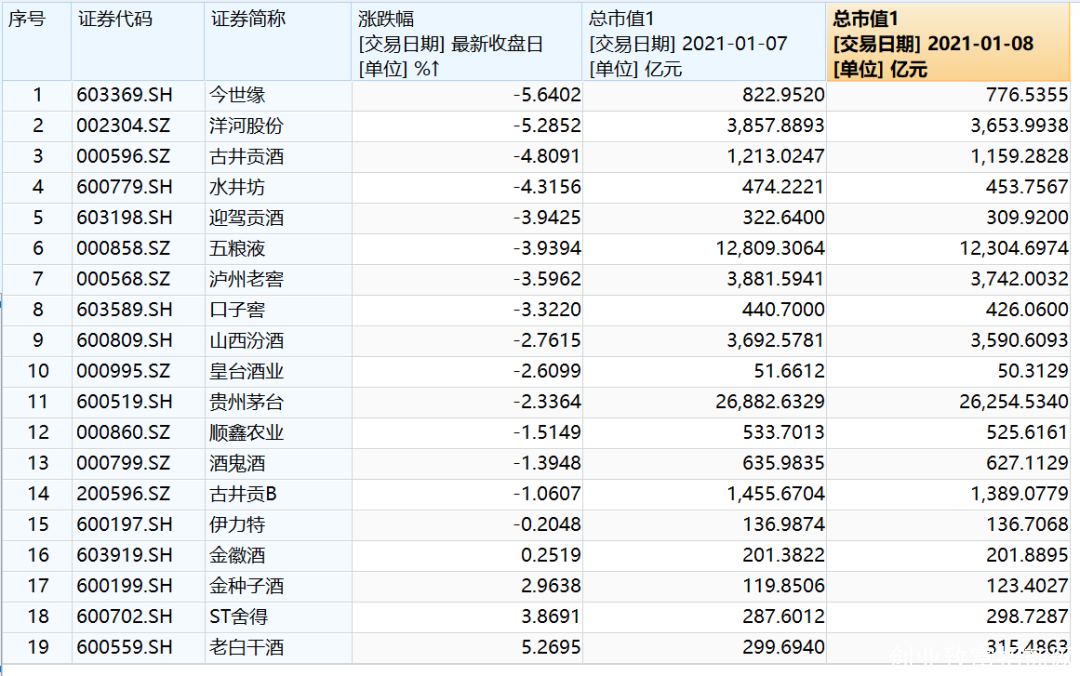This screenshot has height=676, width=1080.
Task: Sort by 涨跌幅 column header
Action: coord(467,41)
